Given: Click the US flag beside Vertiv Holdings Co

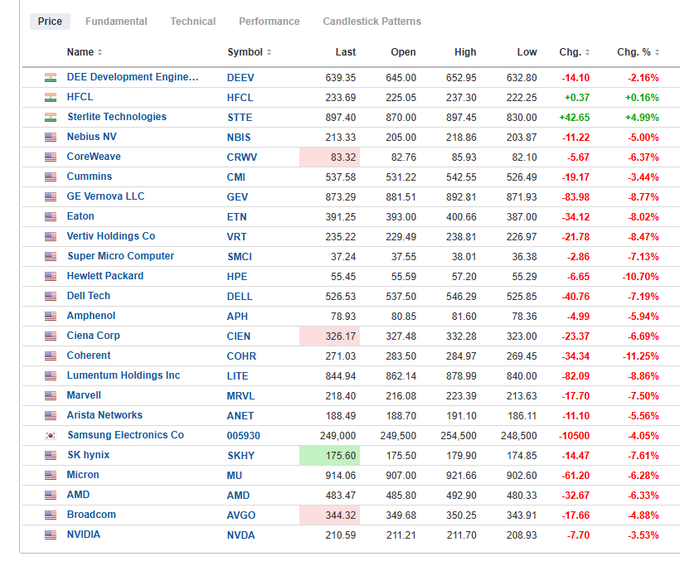Looking at the screenshot, I should pyautogui.click(x=51, y=237).
